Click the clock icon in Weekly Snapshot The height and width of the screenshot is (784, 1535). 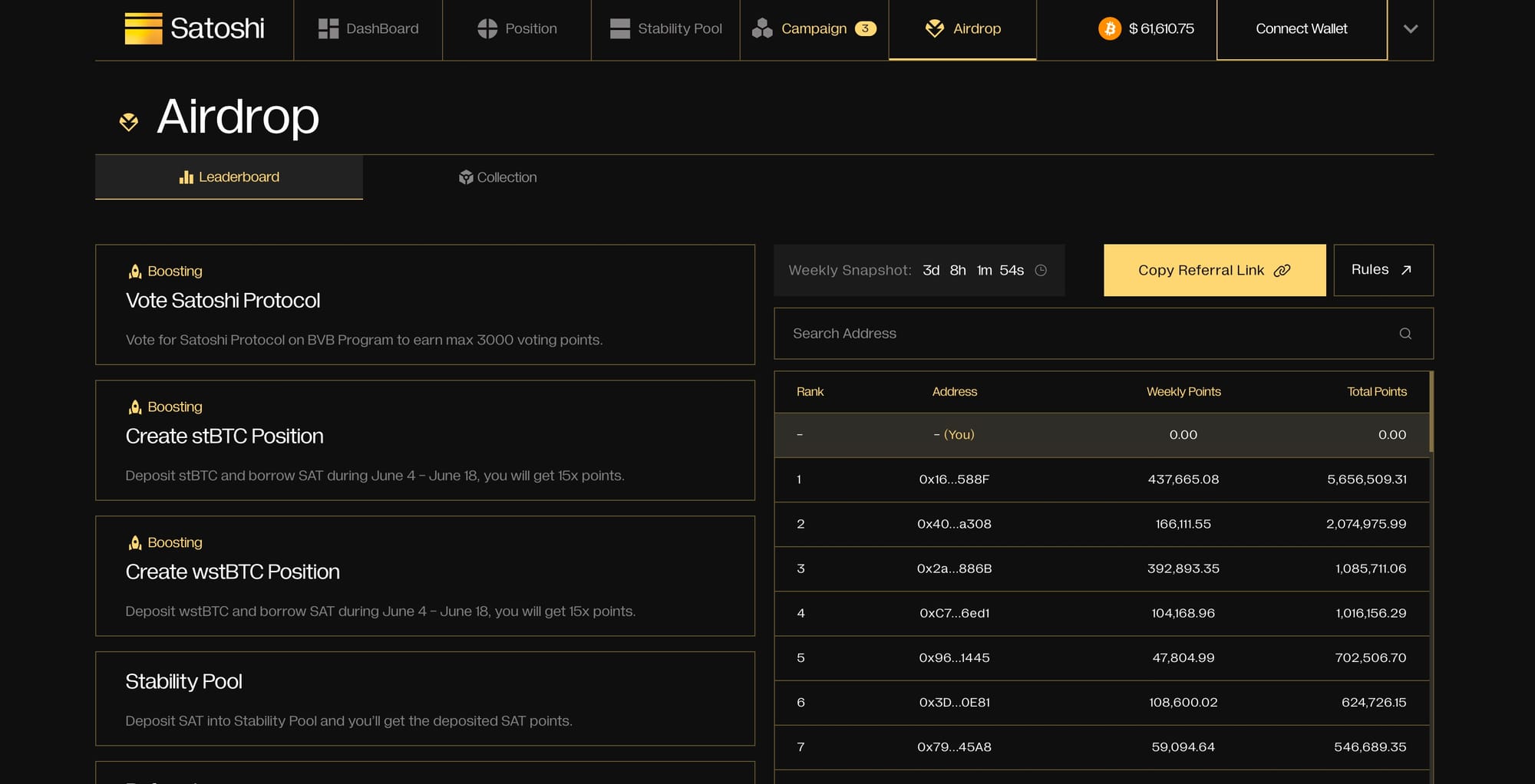[x=1041, y=270]
